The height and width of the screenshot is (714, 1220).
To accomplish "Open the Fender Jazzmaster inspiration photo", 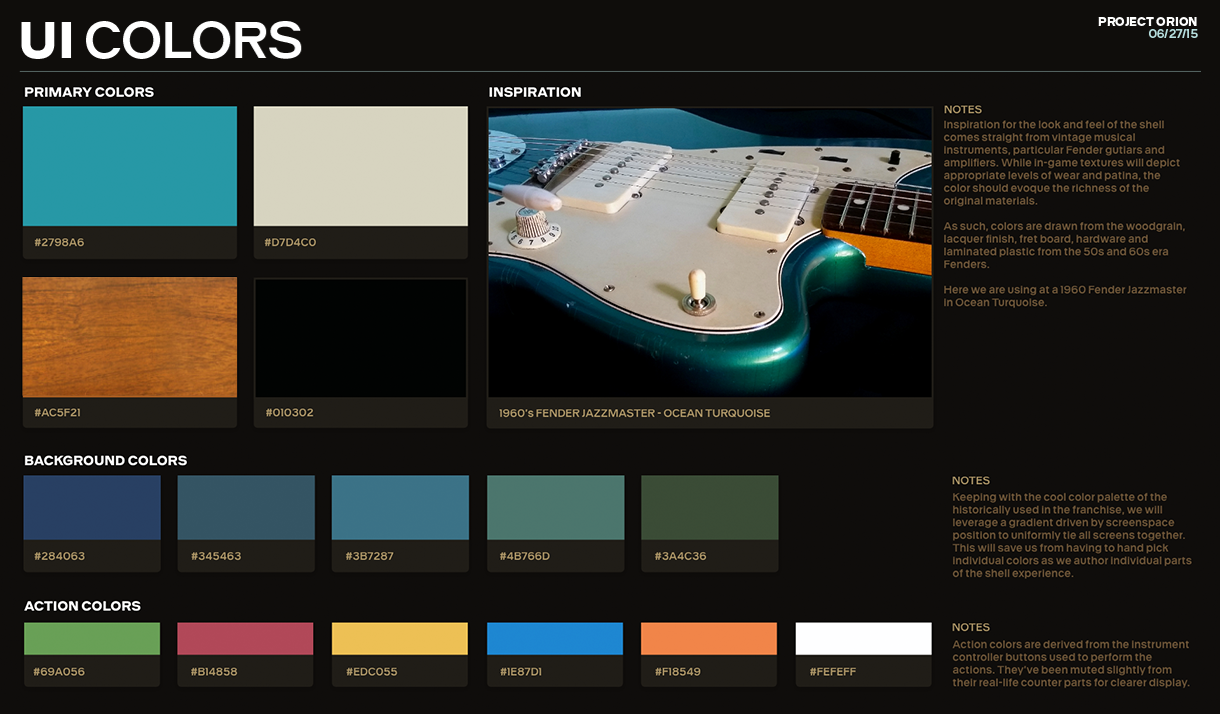I will click(x=709, y=252).
